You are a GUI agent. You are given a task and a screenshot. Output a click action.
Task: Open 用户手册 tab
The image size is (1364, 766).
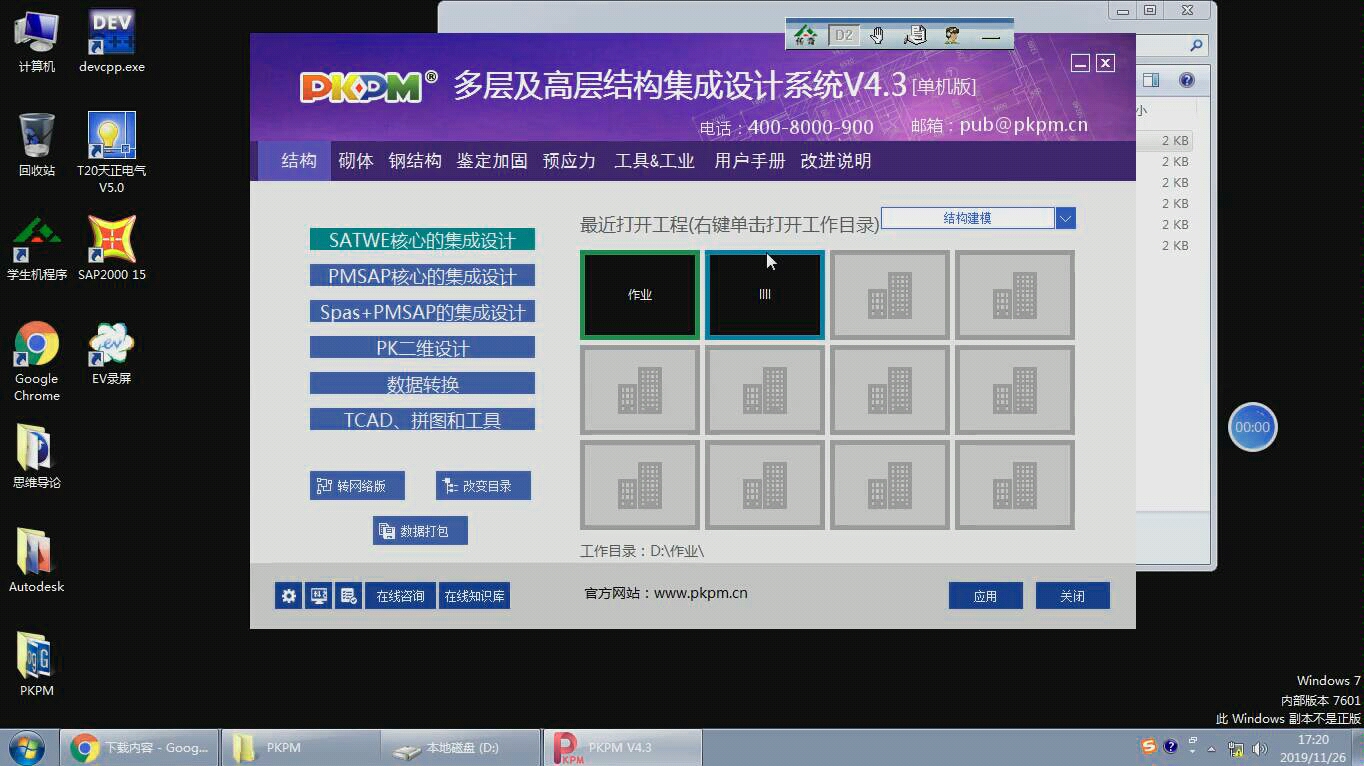(x=750, y=161)
